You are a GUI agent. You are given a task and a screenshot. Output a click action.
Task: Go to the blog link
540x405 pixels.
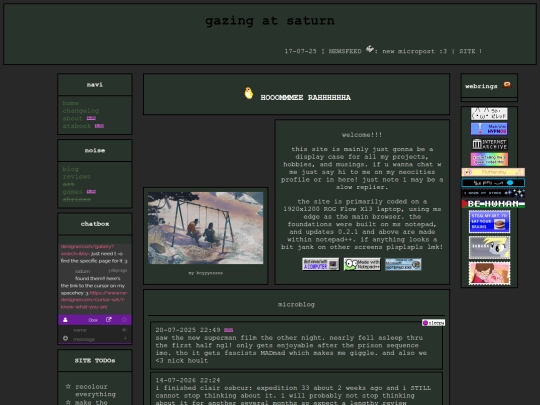click(x=71, y=169)
